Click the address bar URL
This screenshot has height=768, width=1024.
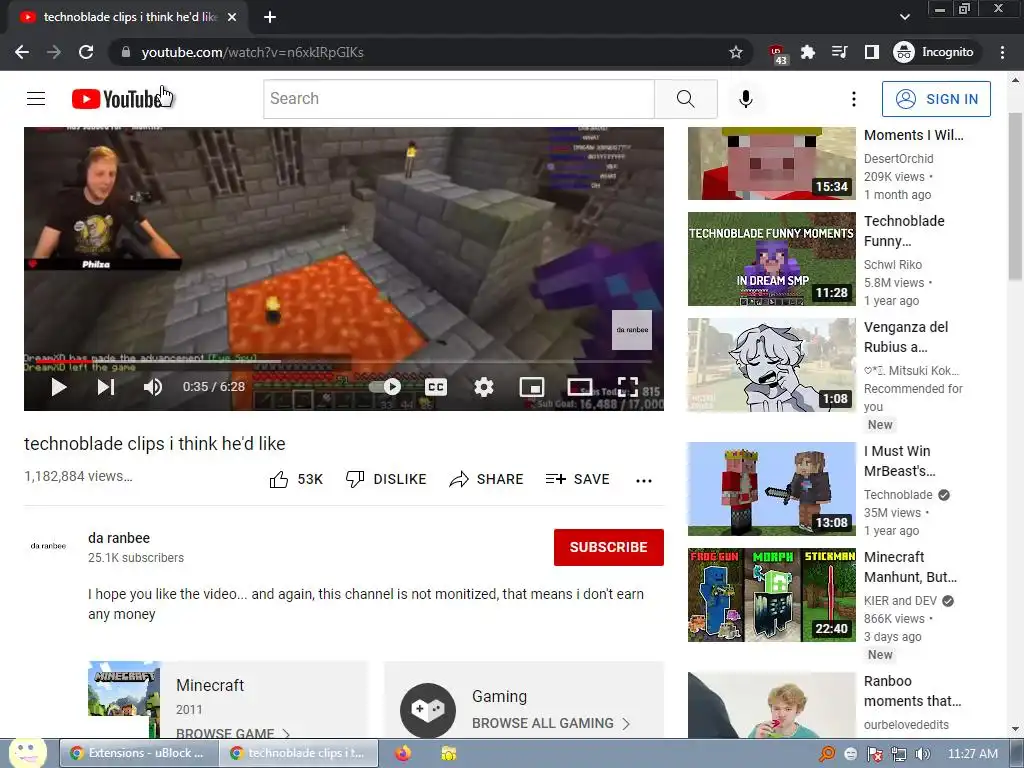click(252, 52)
